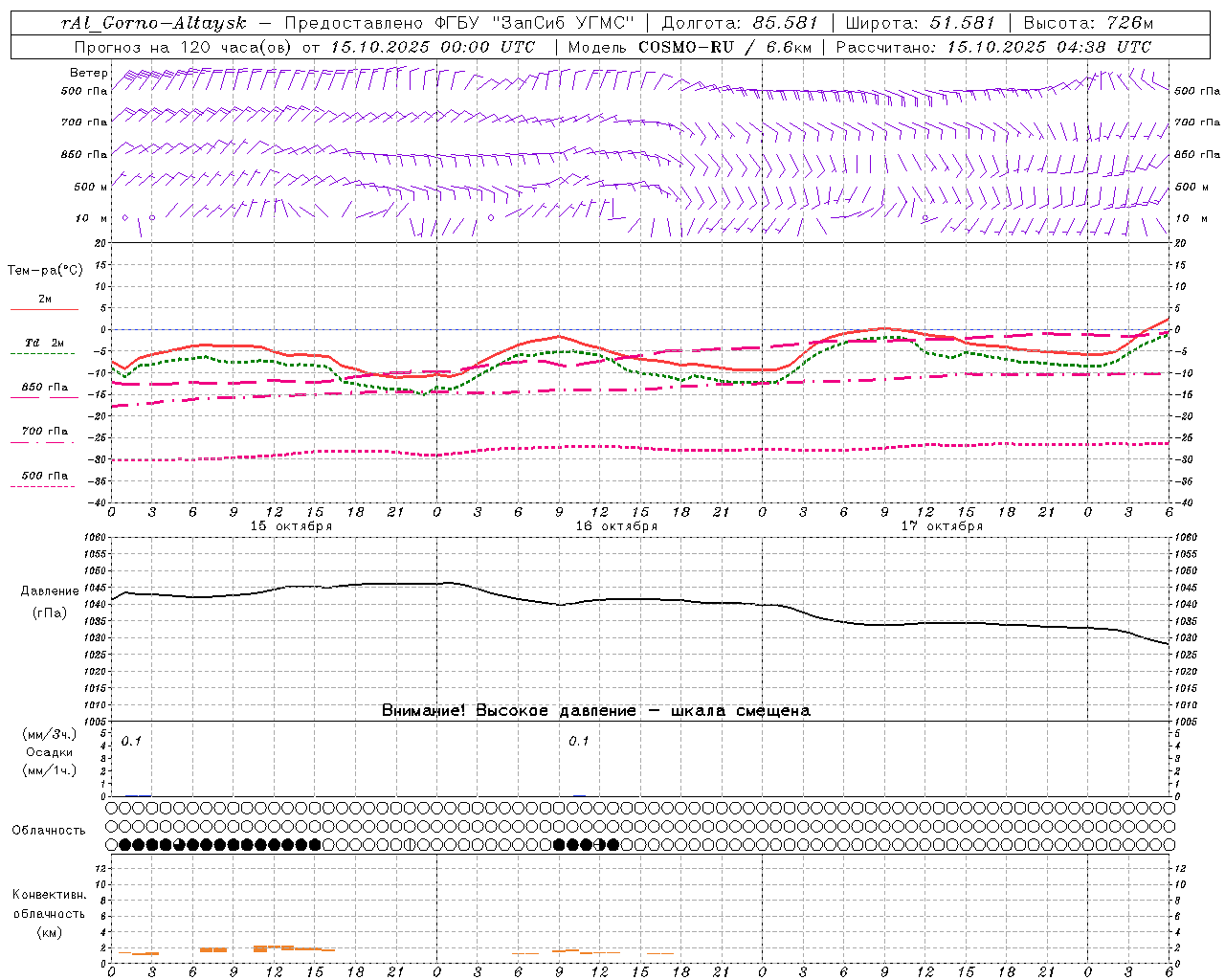Click the warning Внимание! Высокое давление notice

coord(595,710)
